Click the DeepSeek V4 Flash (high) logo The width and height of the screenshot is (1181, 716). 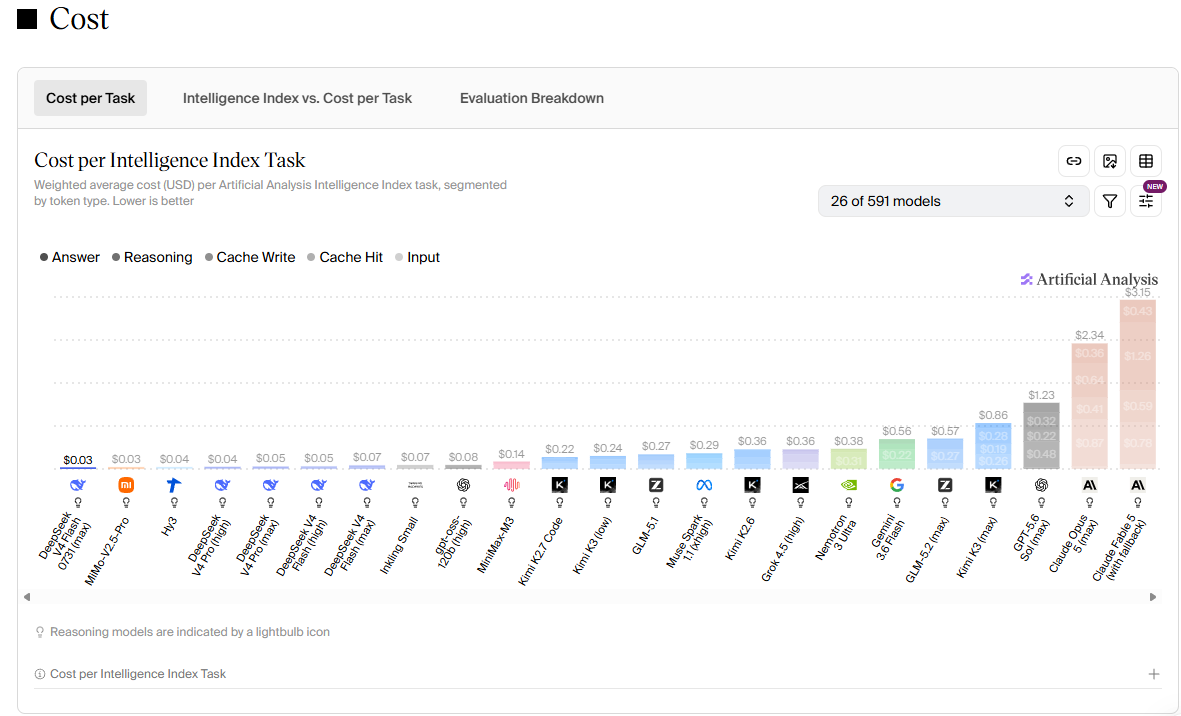point(319,485)
